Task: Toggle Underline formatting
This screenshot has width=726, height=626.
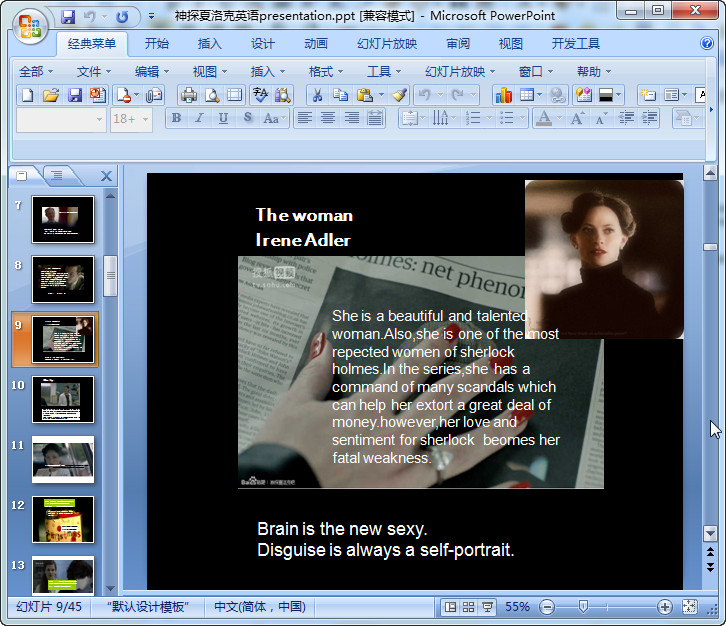Action: 223,119
